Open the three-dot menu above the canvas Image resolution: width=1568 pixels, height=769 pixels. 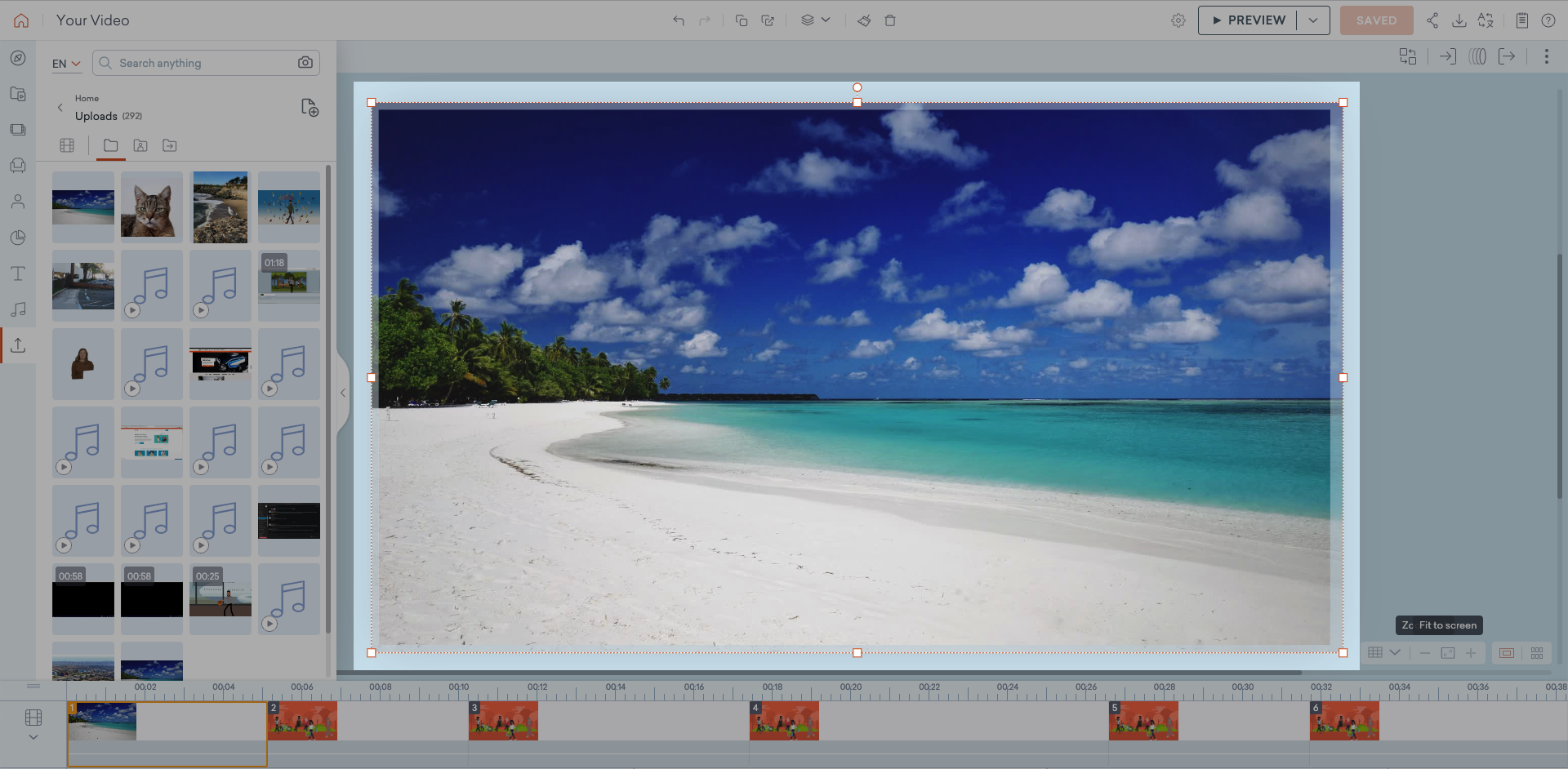tap(1546, 56)
